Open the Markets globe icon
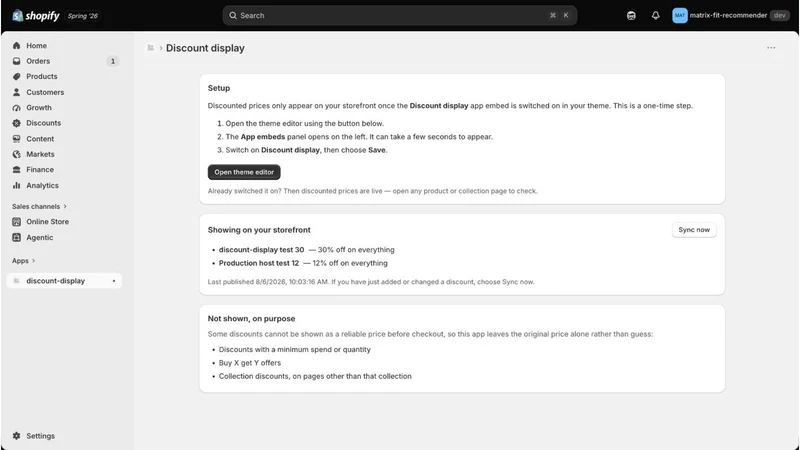 (x=16, y=154)
